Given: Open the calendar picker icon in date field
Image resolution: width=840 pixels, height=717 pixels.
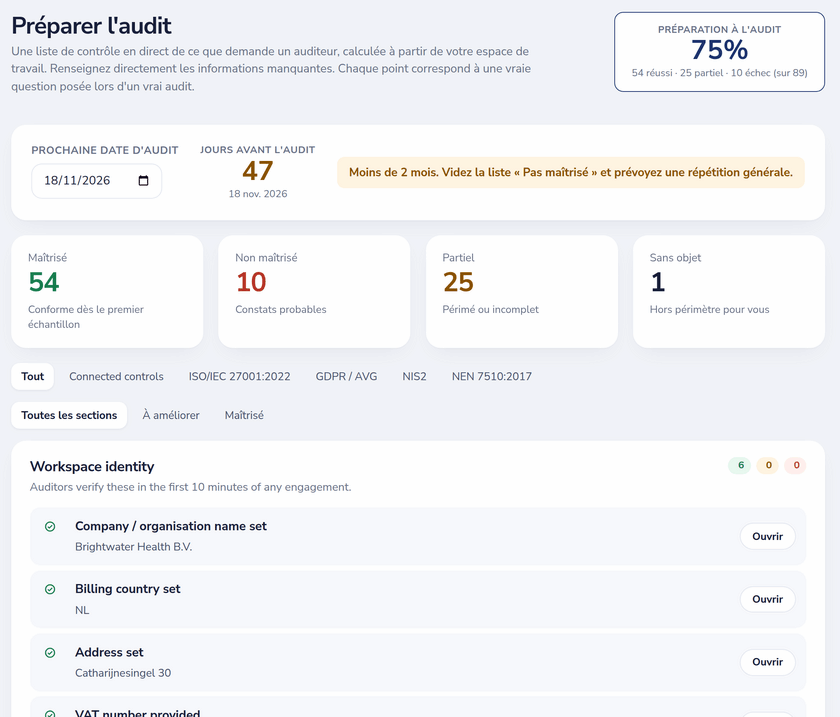Looking at the screenshot, I should (143, 181).
